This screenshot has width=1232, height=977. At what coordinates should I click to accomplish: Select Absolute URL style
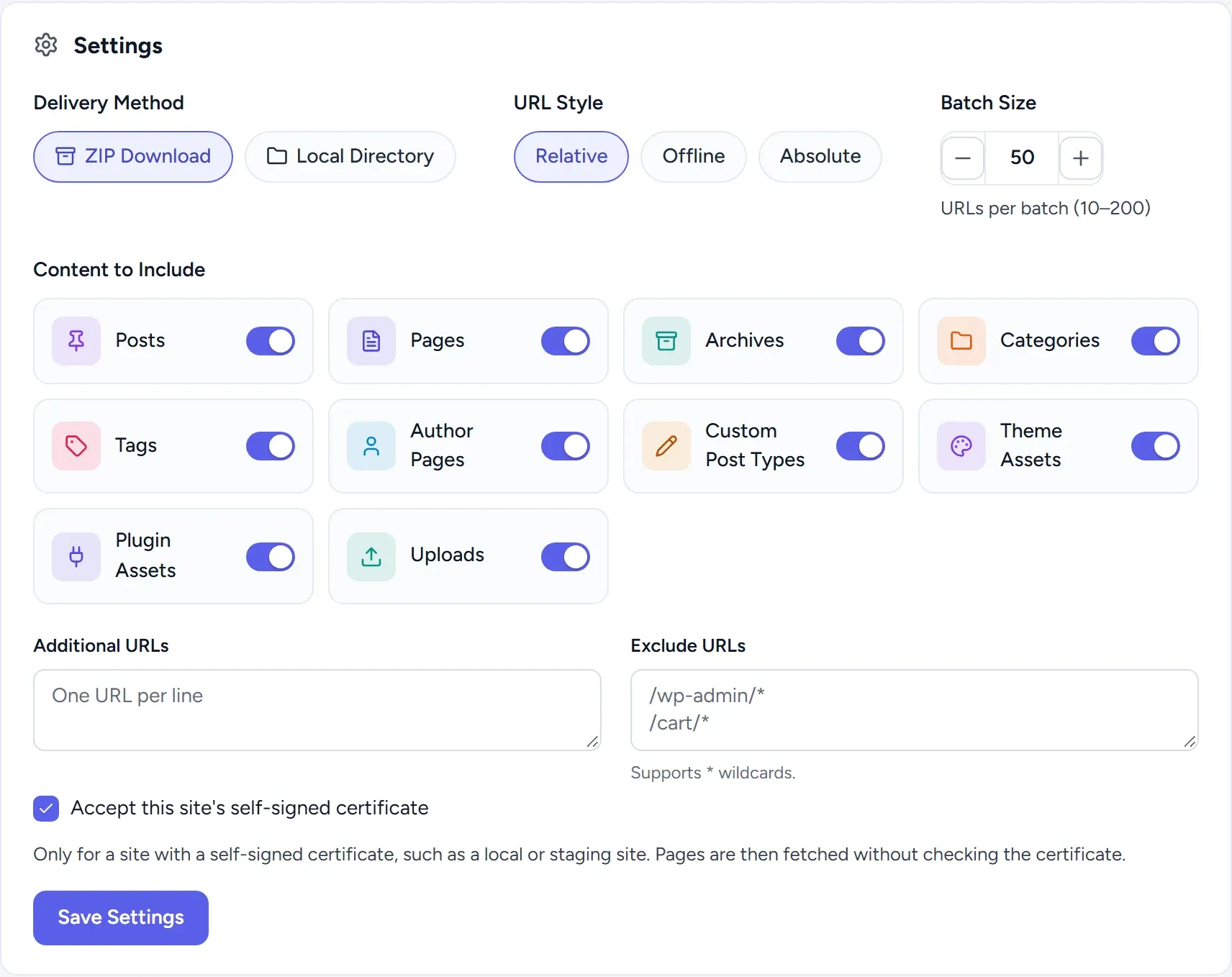(820, 157)
